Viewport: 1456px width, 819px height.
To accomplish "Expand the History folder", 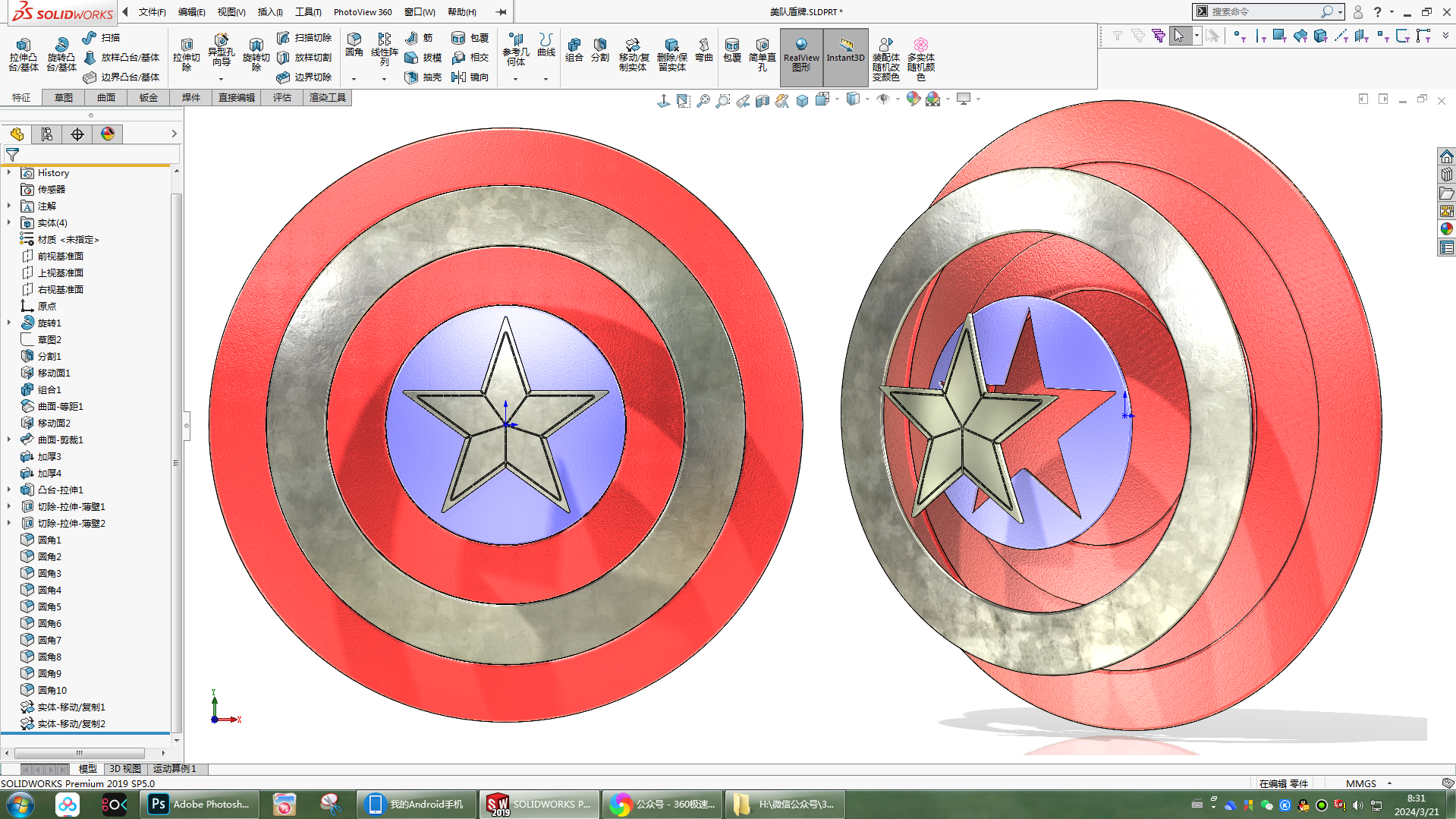I will tap(9, 173).
